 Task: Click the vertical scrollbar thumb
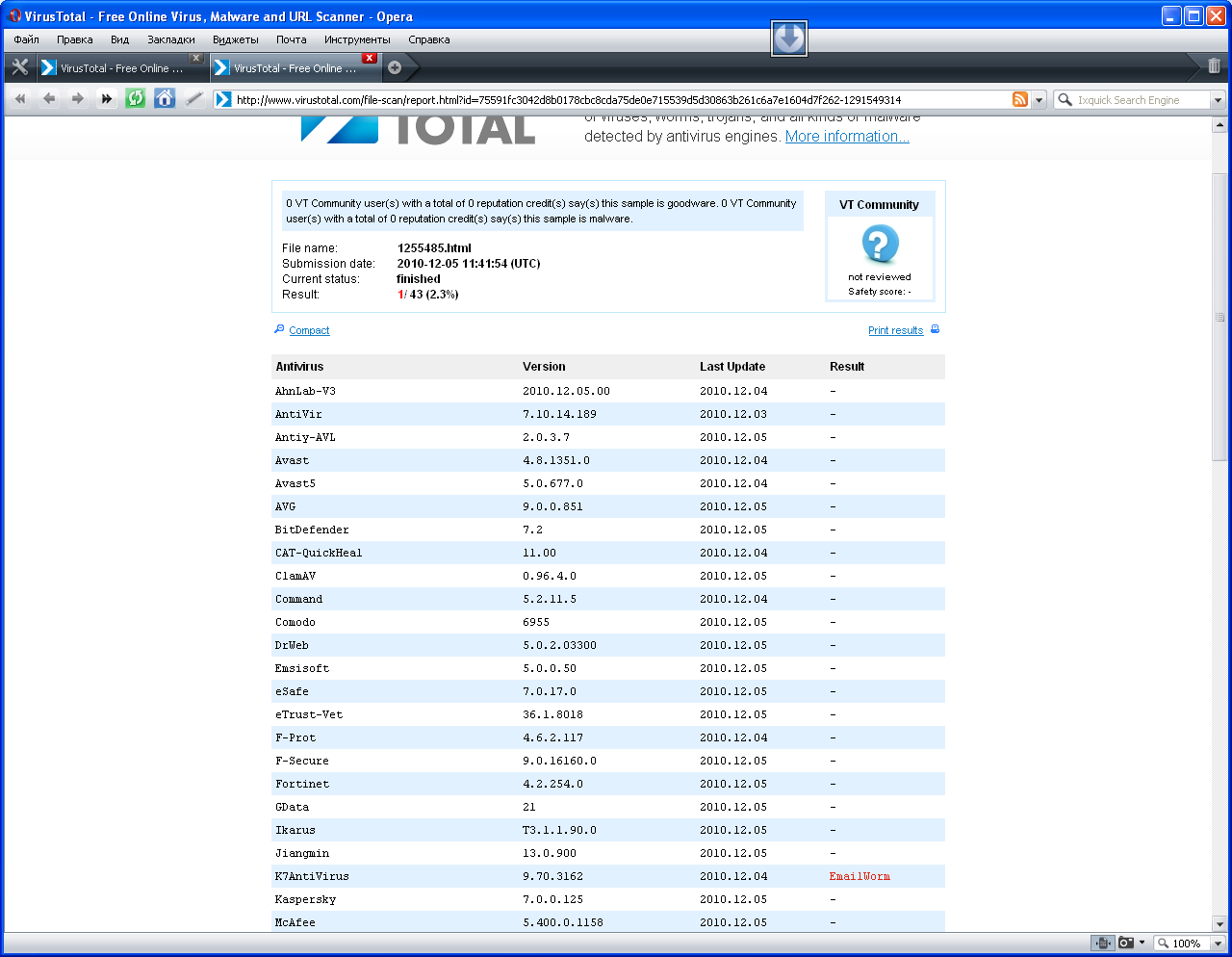1219,317
